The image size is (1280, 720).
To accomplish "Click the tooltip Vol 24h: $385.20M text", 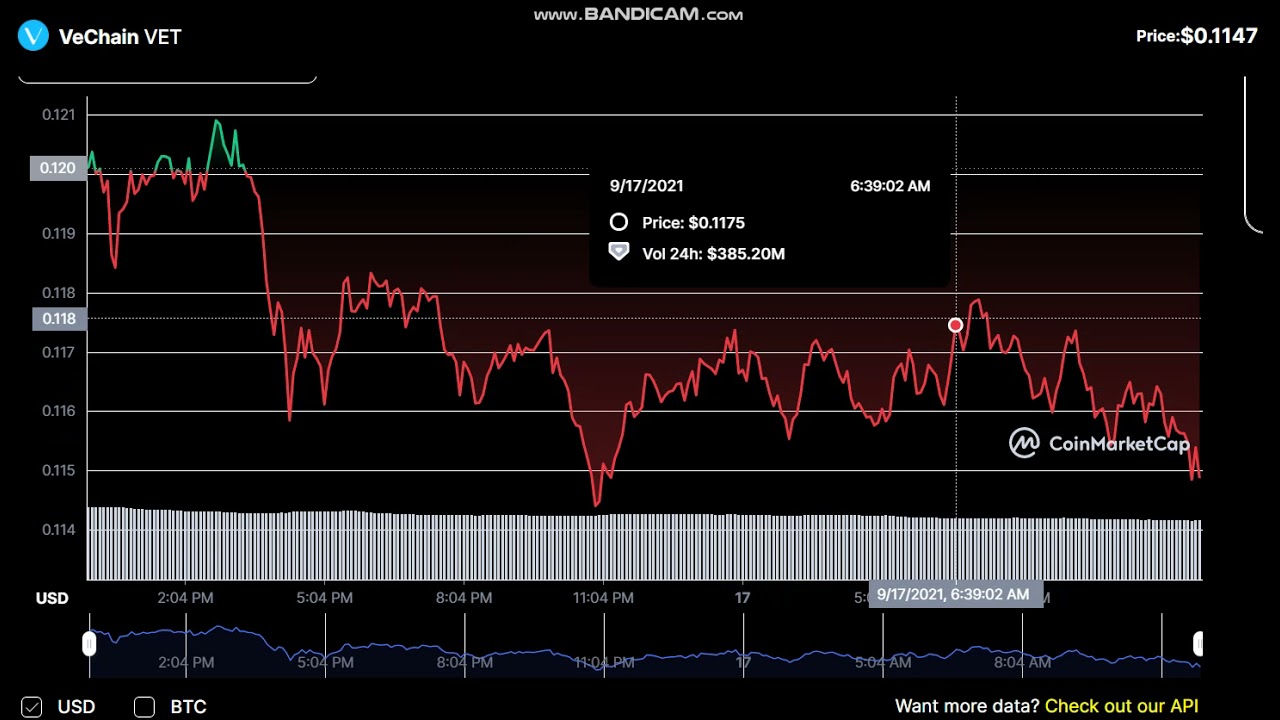I will (713, 254).
